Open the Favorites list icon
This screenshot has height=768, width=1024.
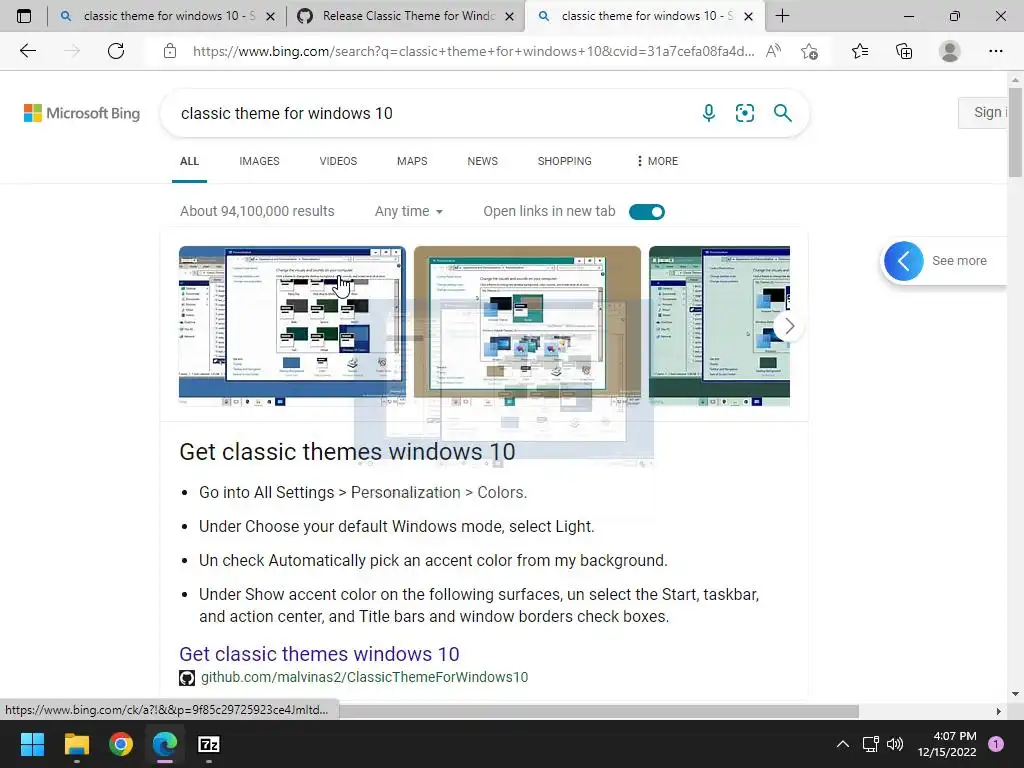pyautogui.click(x=860, y=51)
